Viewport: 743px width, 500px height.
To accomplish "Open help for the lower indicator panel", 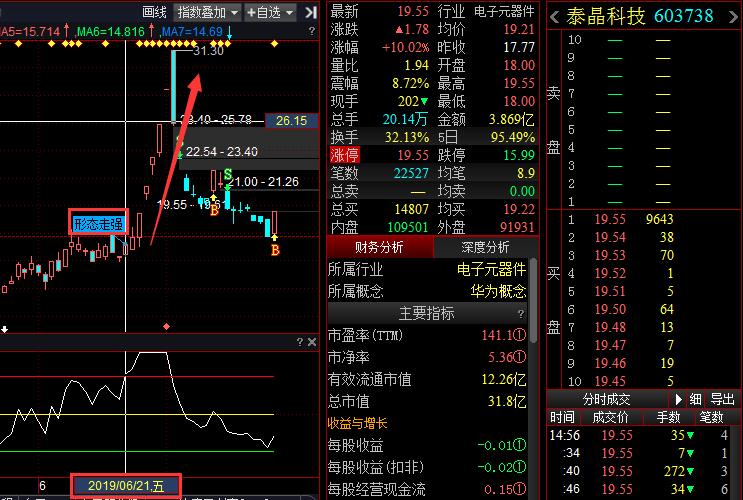I will (x=298, y=342).
